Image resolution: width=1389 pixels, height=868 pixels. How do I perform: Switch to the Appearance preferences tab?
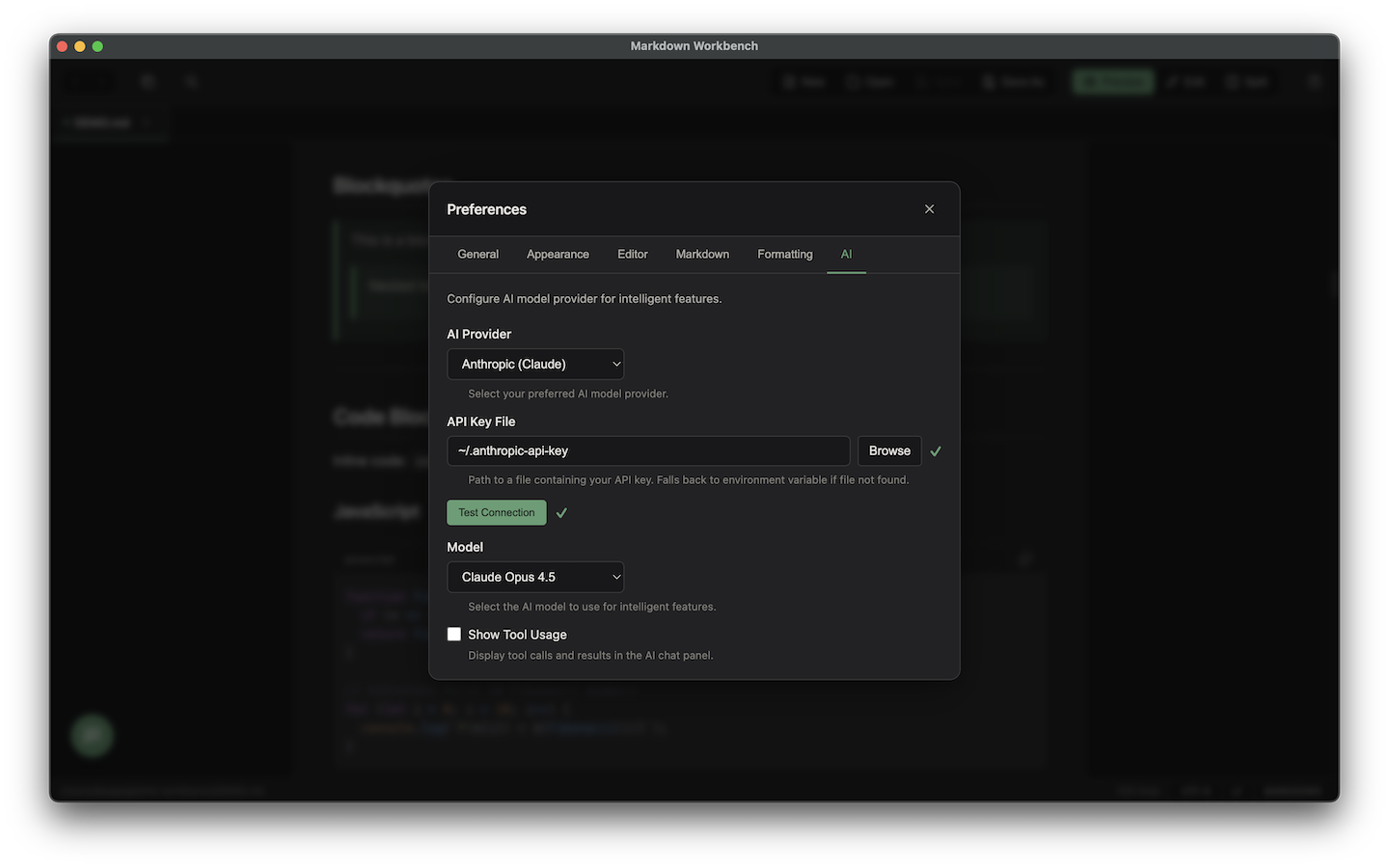click(558, 254)
